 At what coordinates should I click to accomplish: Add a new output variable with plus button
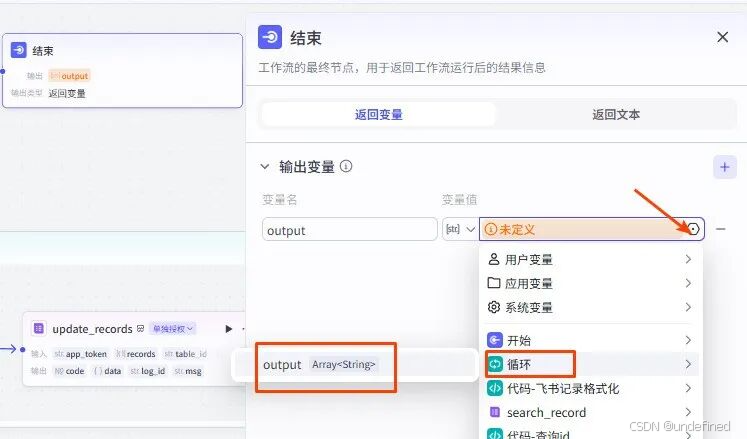pyautogui.click(x=725, y=167)
